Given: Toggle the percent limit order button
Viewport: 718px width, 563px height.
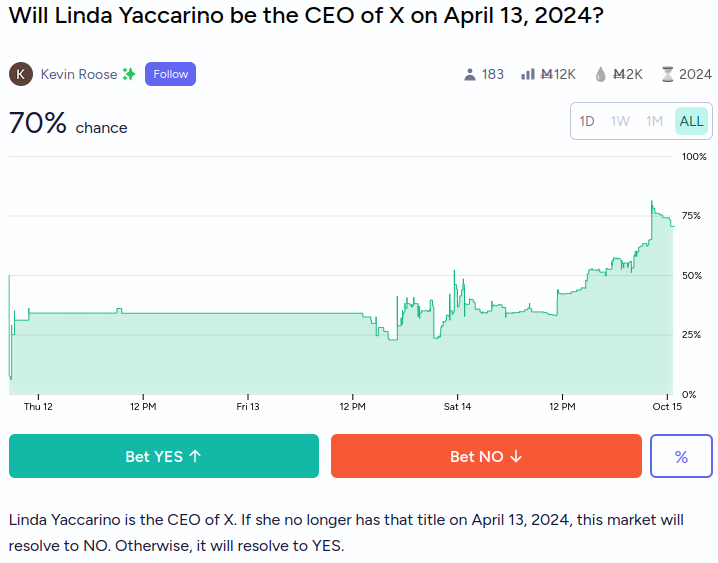Looking at the screenshot, I should [x=681, y=456].
